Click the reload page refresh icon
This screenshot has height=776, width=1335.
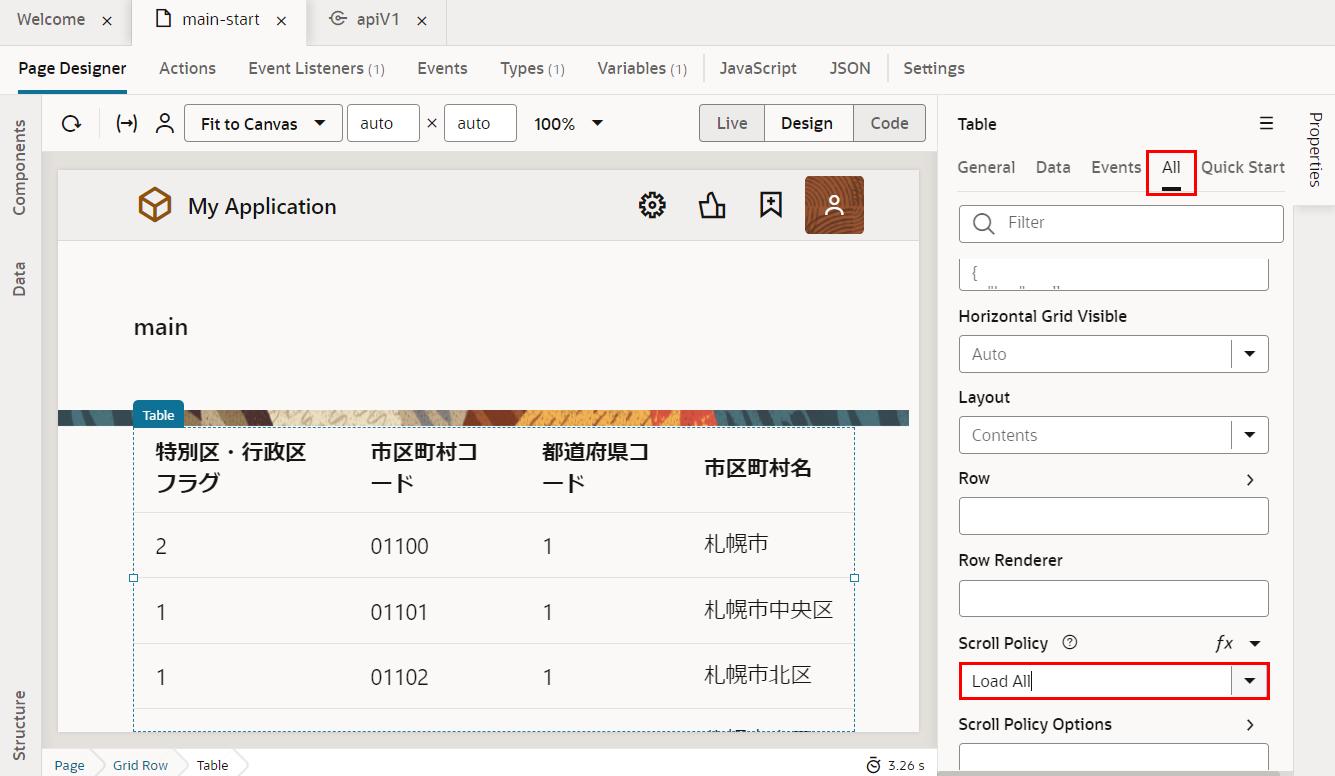pyautogui.click(x=71, y=124)
